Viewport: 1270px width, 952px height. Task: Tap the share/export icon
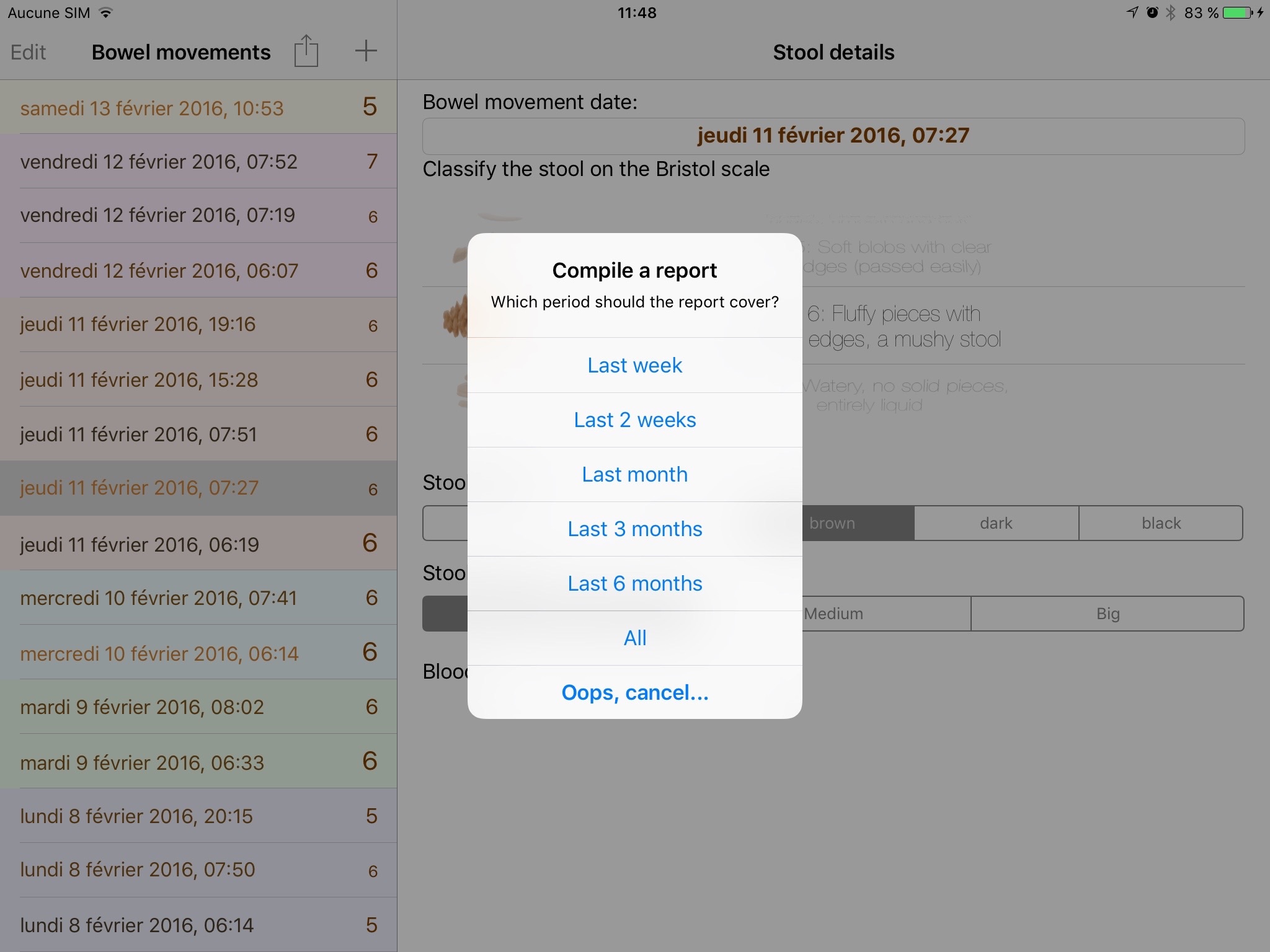306,51
